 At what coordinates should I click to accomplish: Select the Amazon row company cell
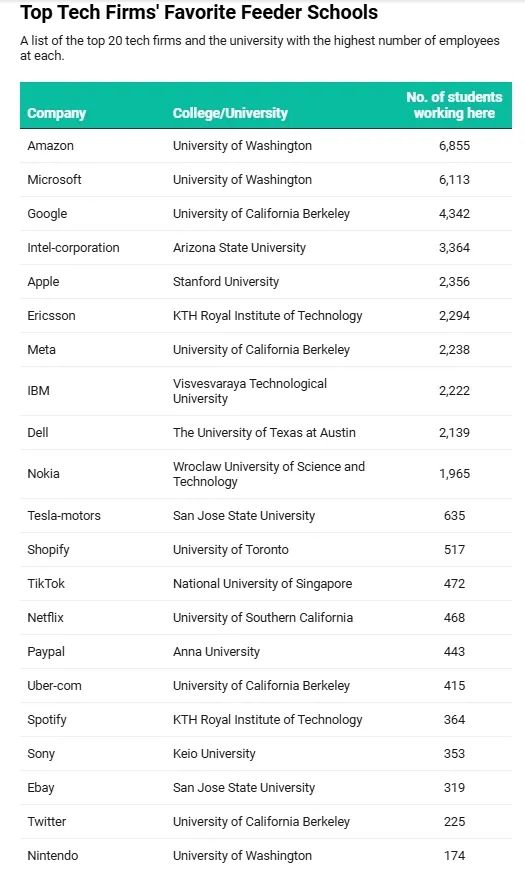pyautogui.click(x=51, y=145)
